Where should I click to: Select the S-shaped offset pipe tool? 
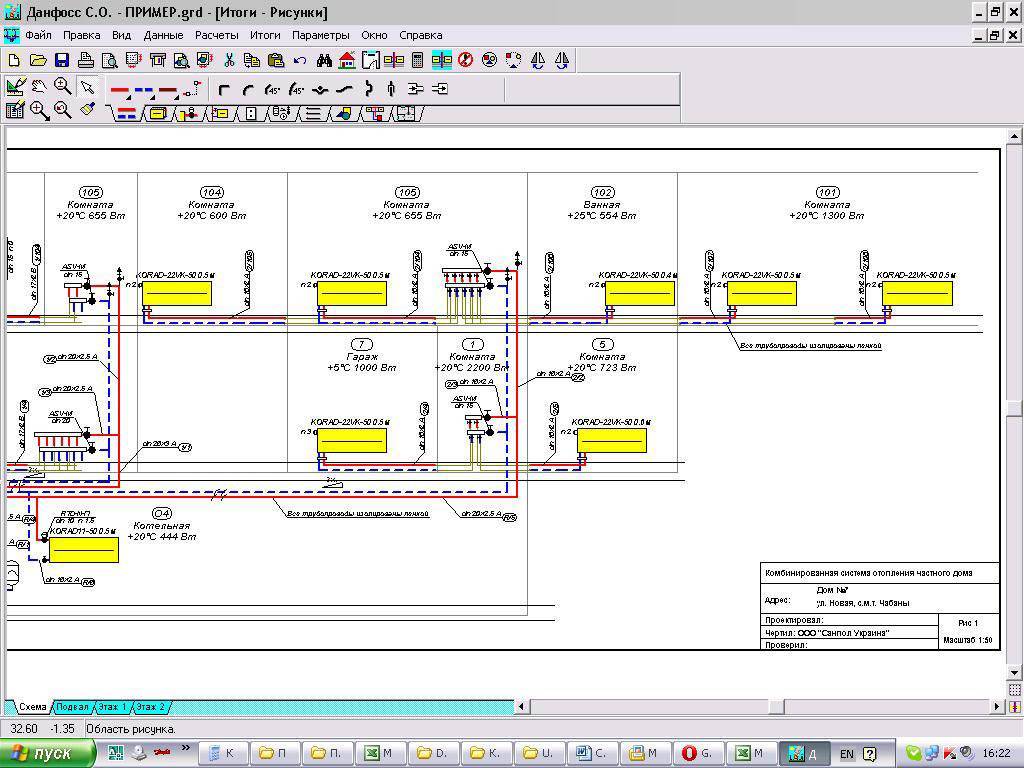(344, 89)
